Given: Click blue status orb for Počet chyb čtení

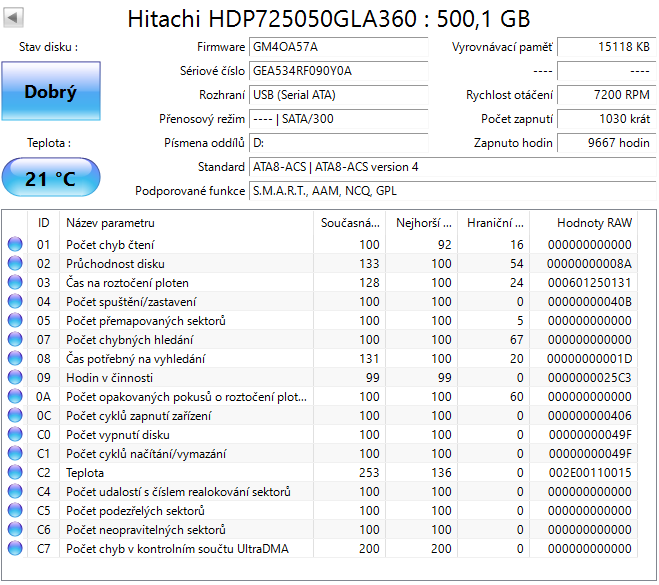Looking at the screenshot, I should pyautogui.click(x=15, y=245).
